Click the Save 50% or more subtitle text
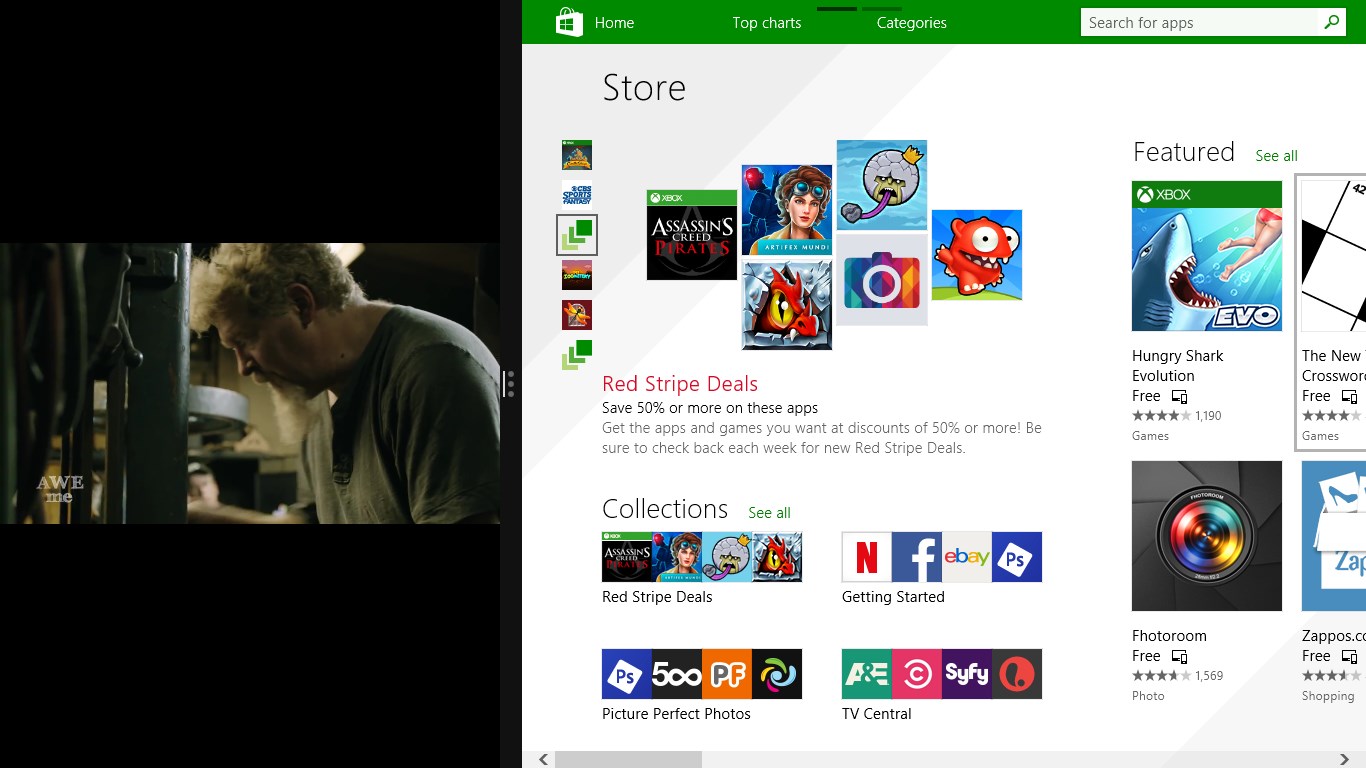 [x=710, y=408]
